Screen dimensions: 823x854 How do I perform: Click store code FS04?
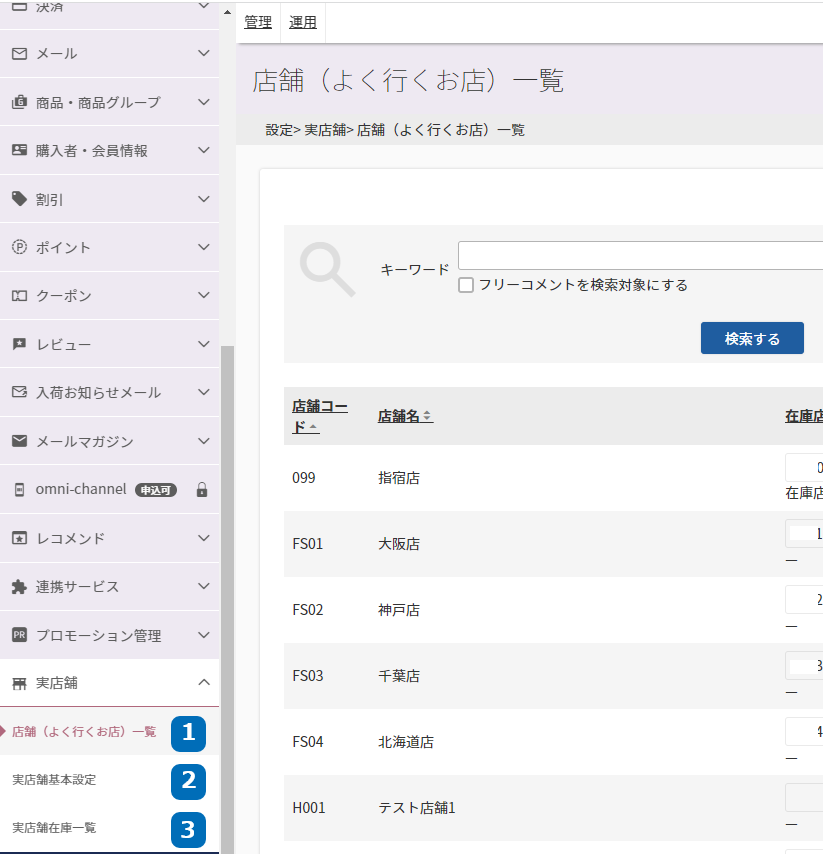click(x=308, y=742)
